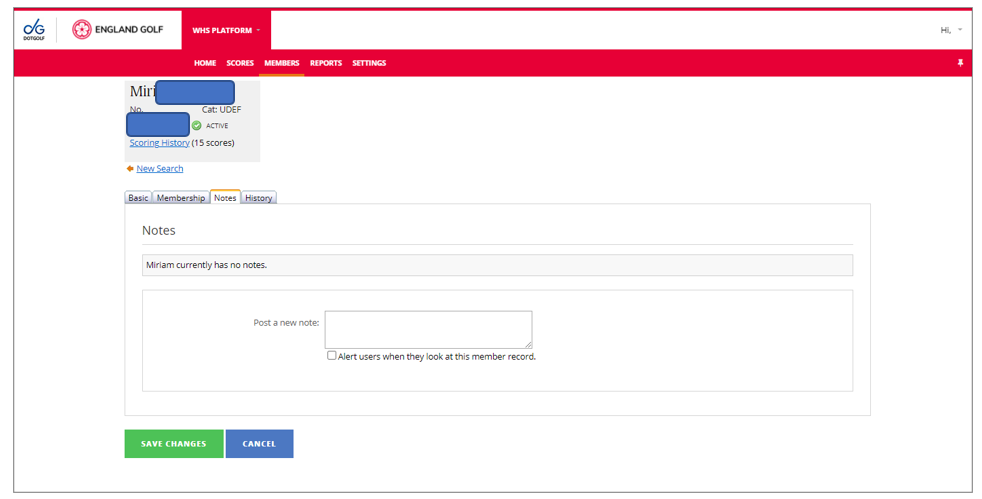Viewport: 982px width, 499px height.
Task: Enable alert users checkbox
Action: [331, 356]
